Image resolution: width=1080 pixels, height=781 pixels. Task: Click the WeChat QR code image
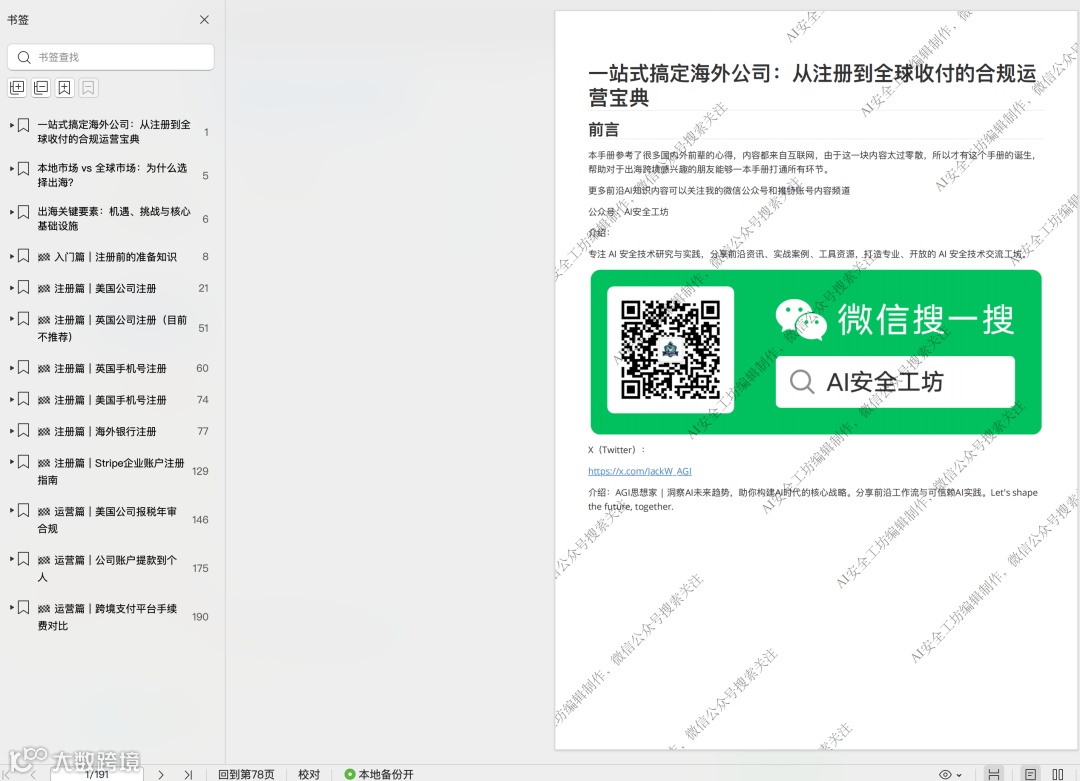670,349
